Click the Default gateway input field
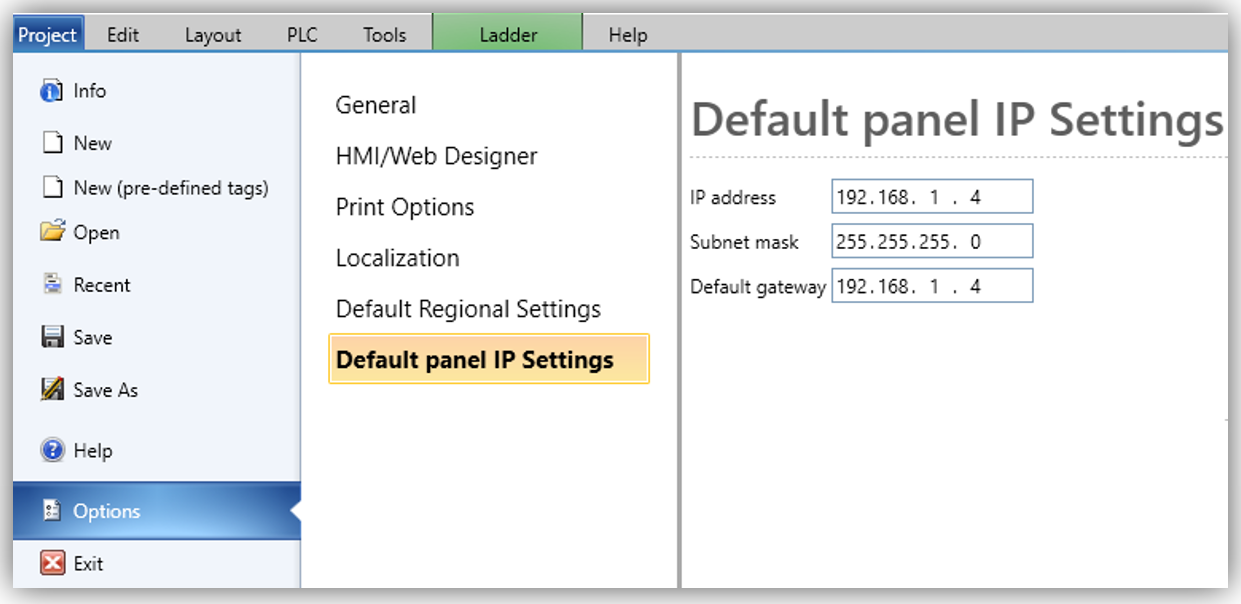This screenshot has height=604, width=1241. point(932,286)
